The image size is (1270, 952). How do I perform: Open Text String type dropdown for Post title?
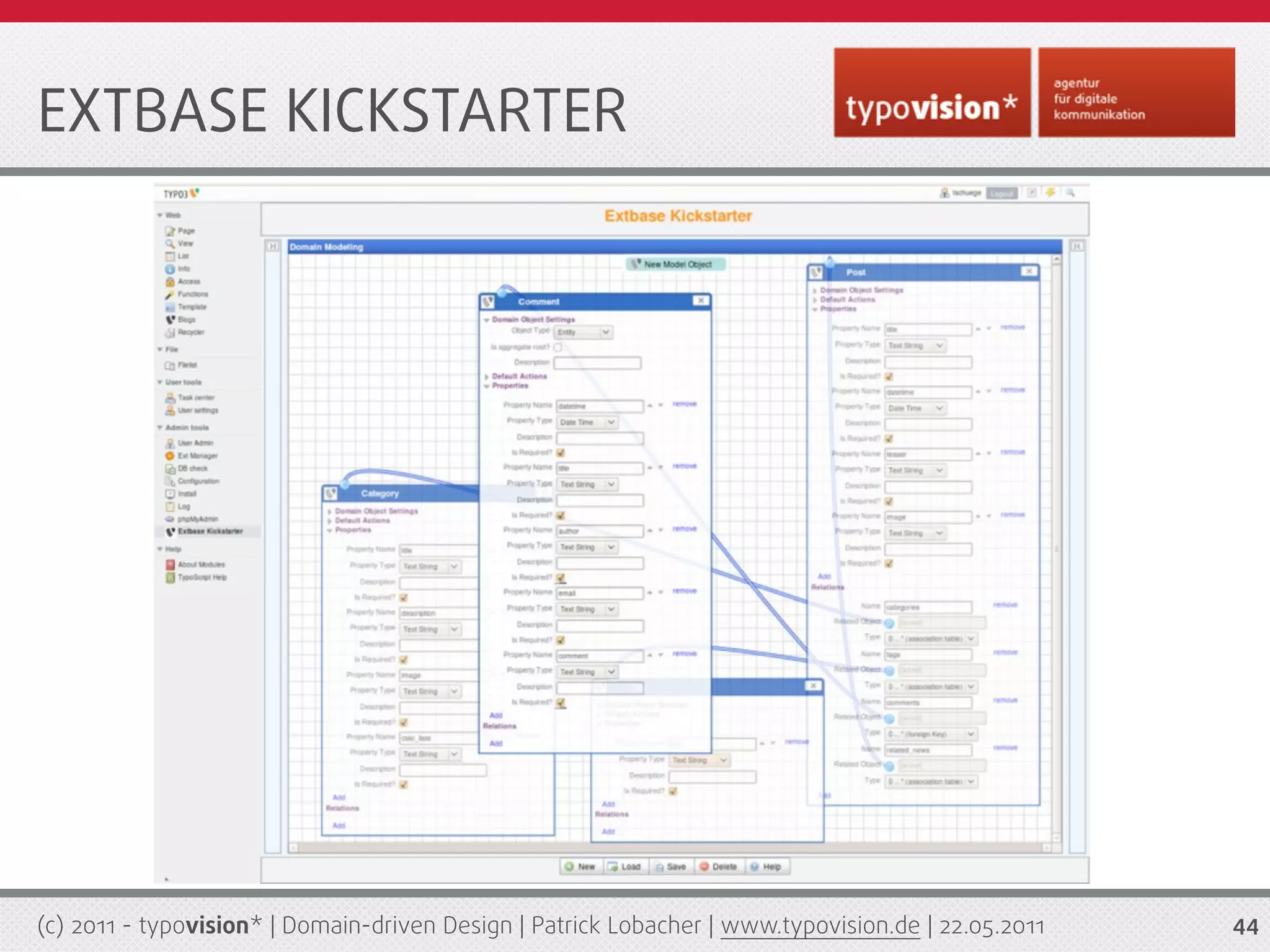(915, 346)
